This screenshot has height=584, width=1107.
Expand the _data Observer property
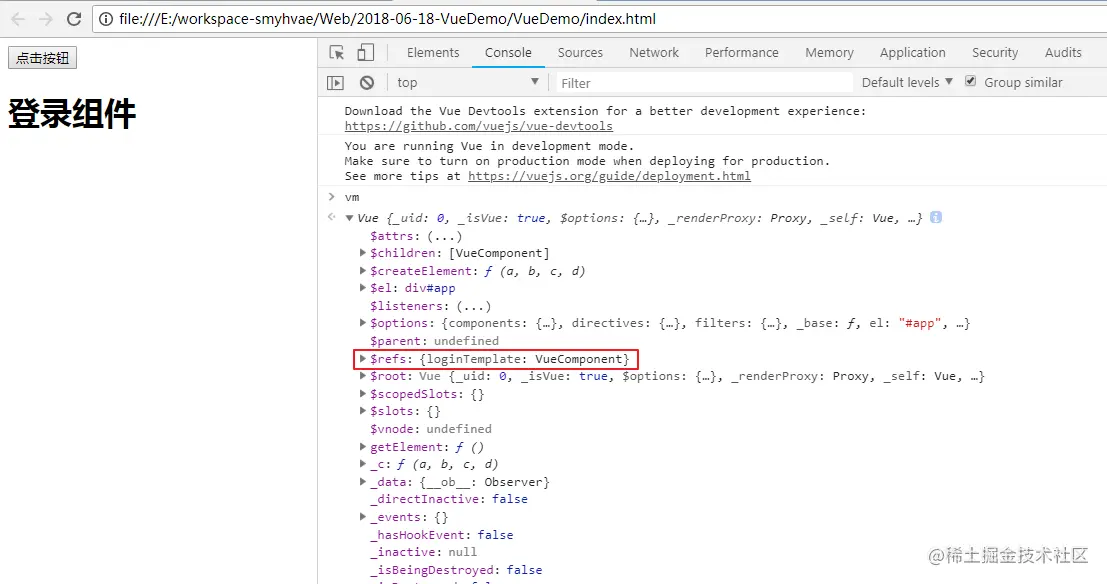click(x=363, y=482)
